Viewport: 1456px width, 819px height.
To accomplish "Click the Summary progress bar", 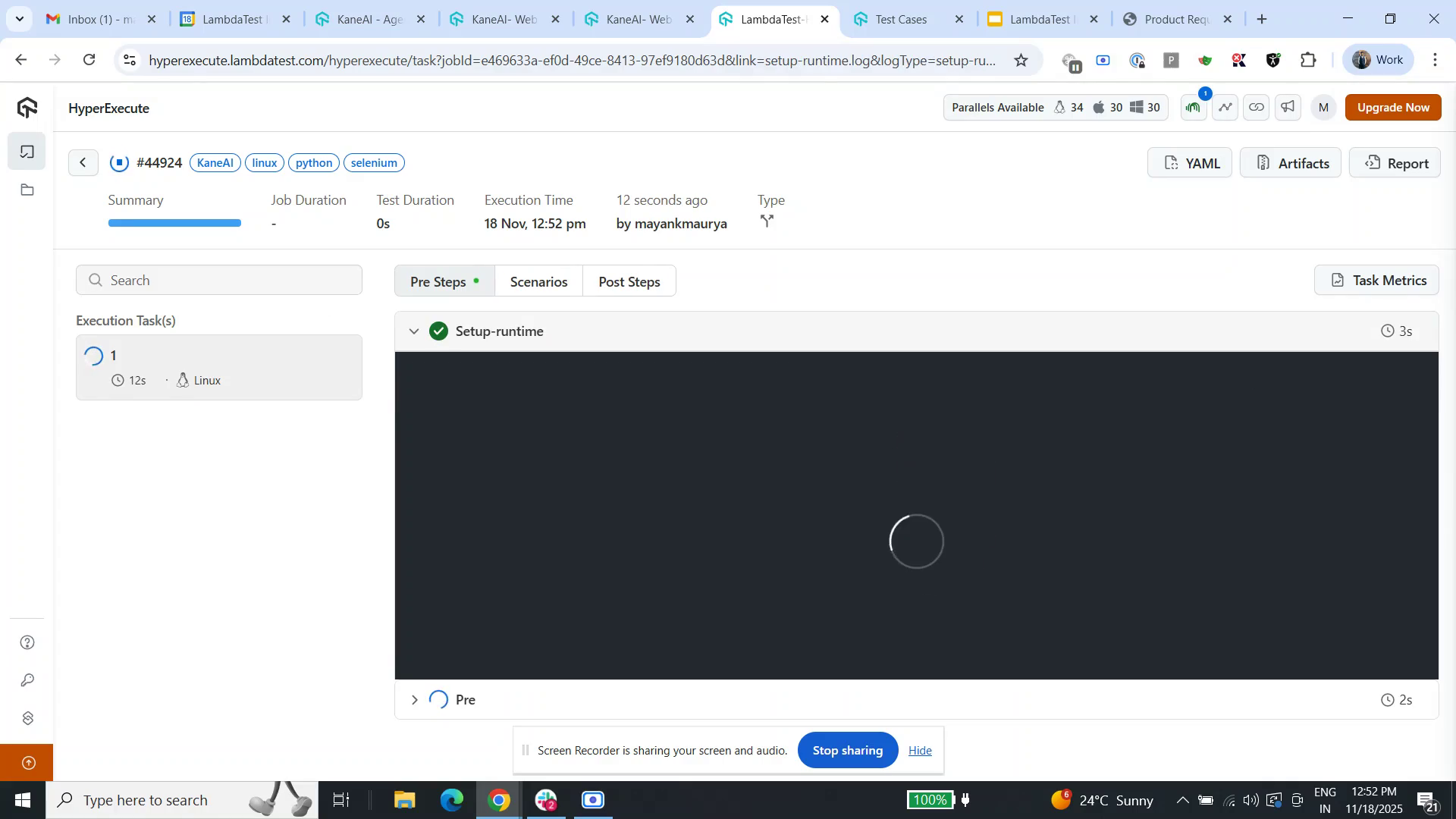I will pyautogui.click(x=174, y=222).
